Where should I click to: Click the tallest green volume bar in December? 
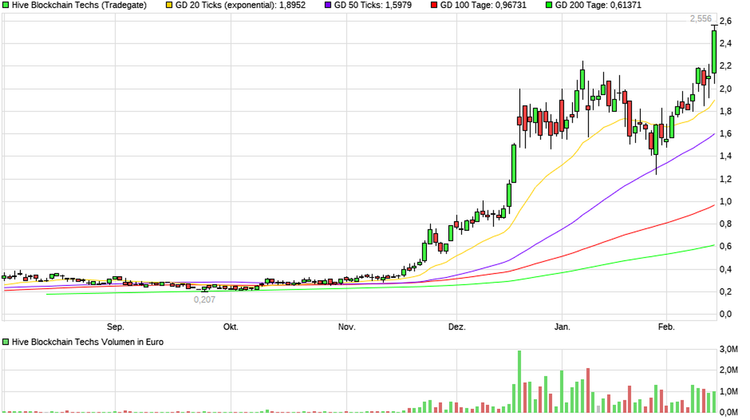click(519, 380)
